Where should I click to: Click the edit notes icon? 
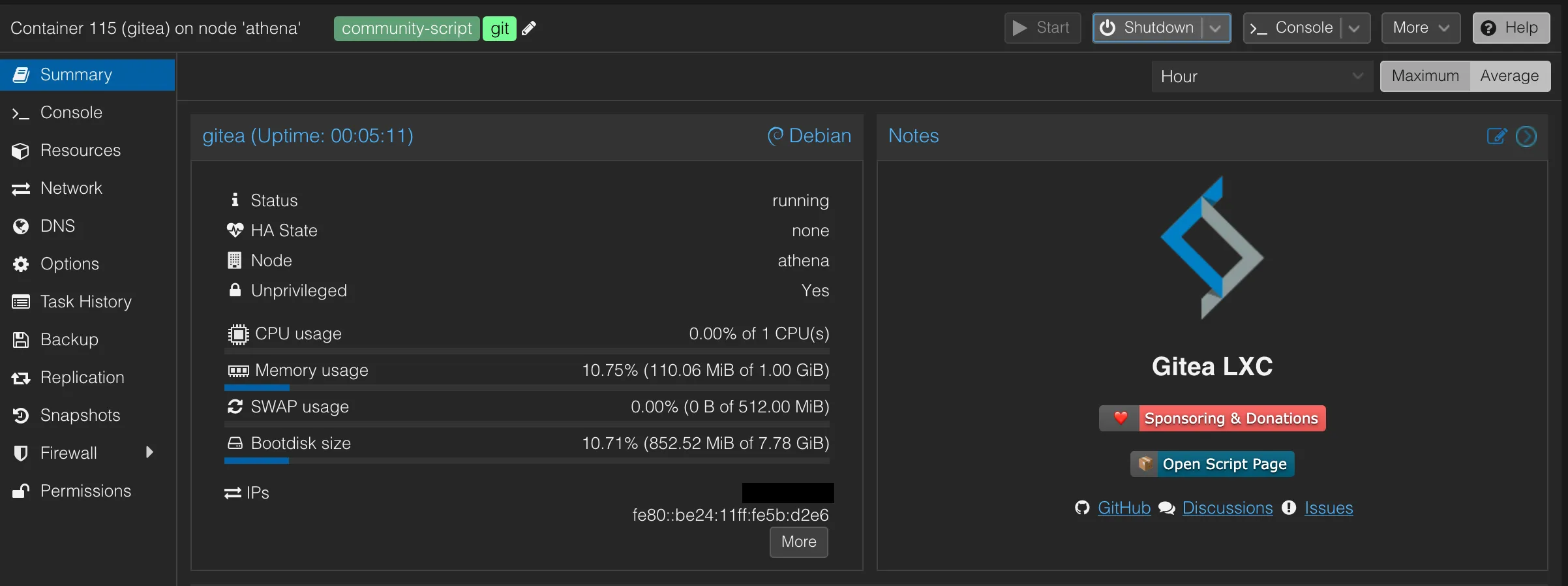click(1497, 136)
